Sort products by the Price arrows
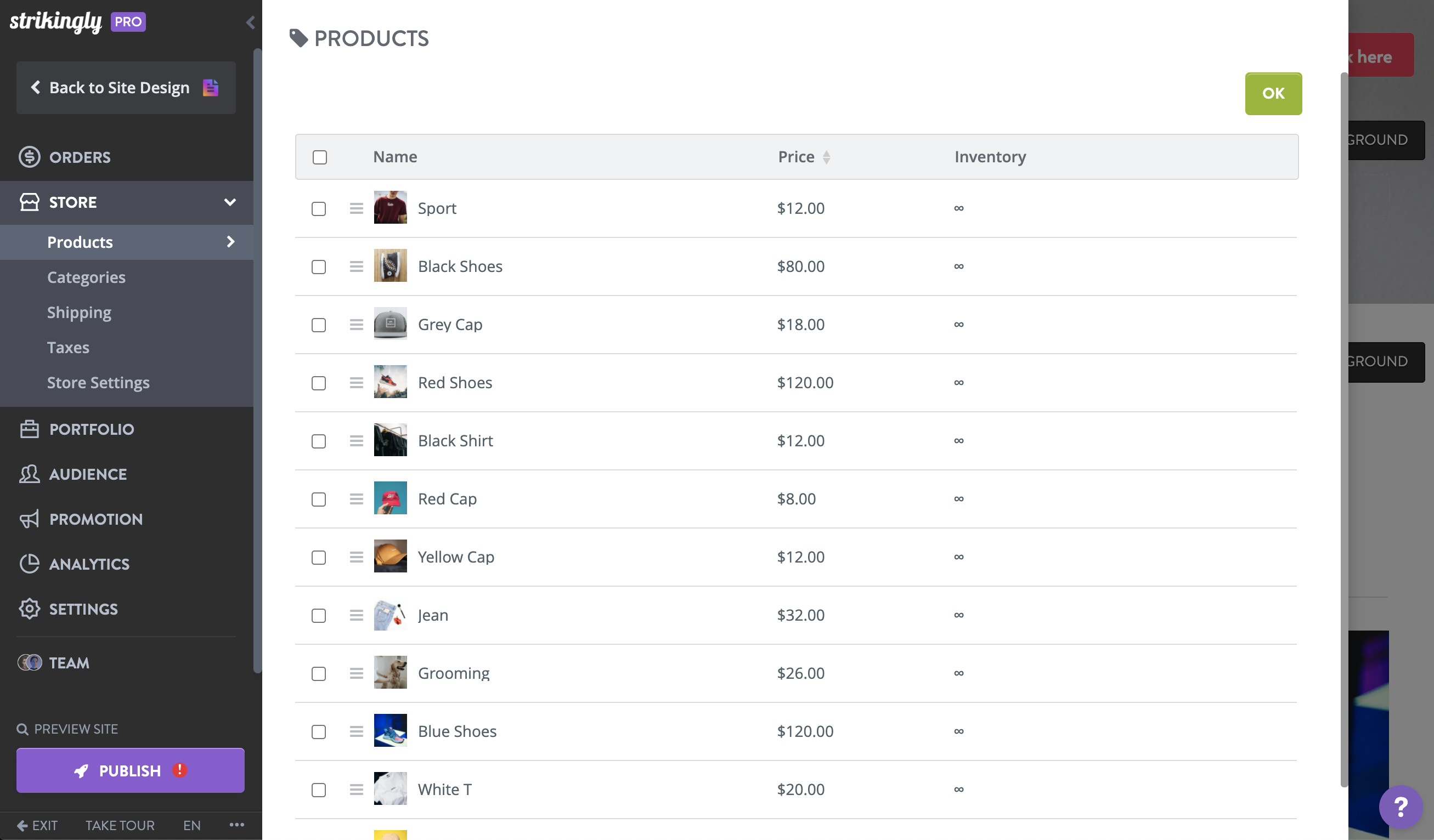This screenshot has height=840, width=1434. [x=826, y=157]
